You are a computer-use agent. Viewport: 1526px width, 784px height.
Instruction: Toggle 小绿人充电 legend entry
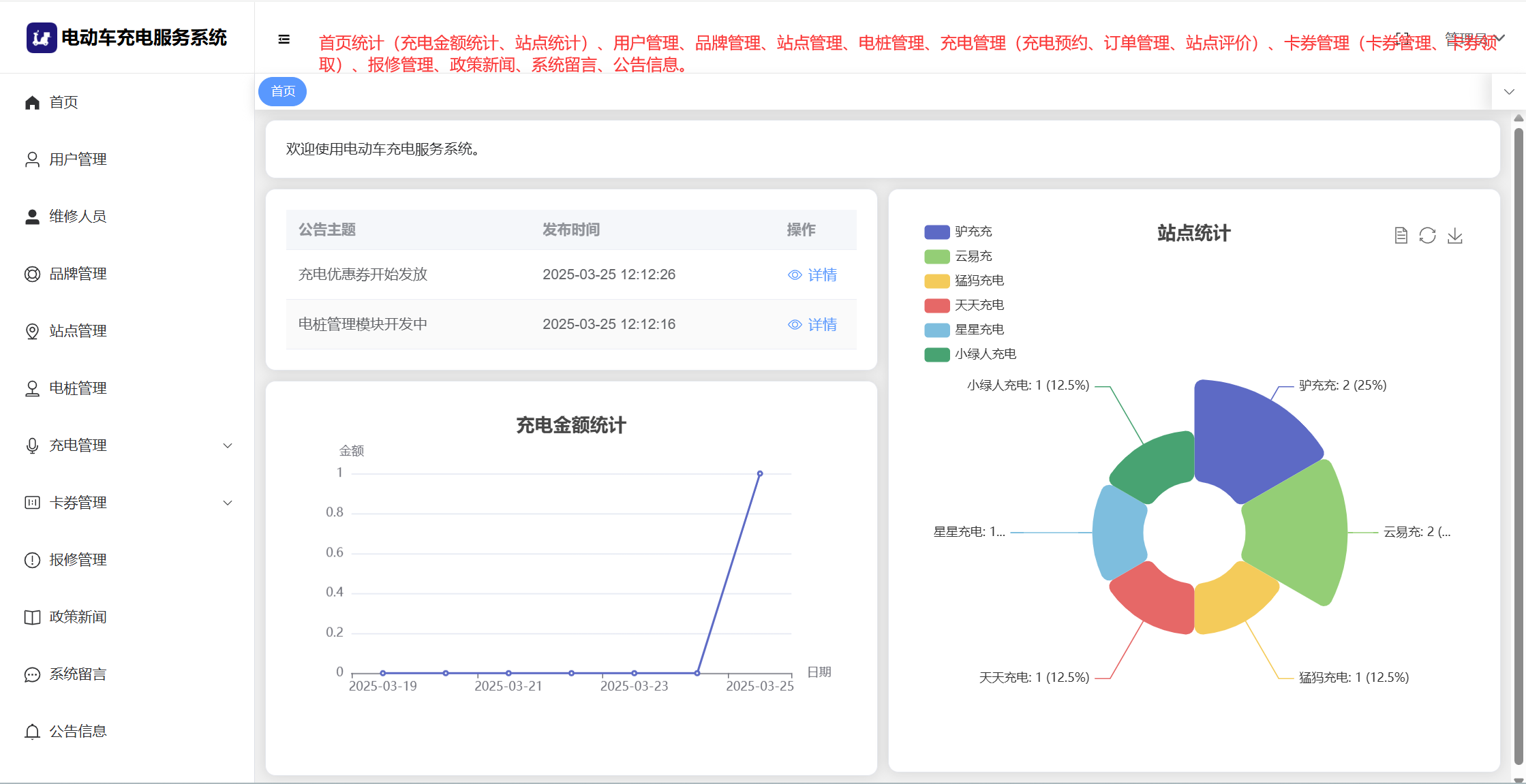click(937, 354)
